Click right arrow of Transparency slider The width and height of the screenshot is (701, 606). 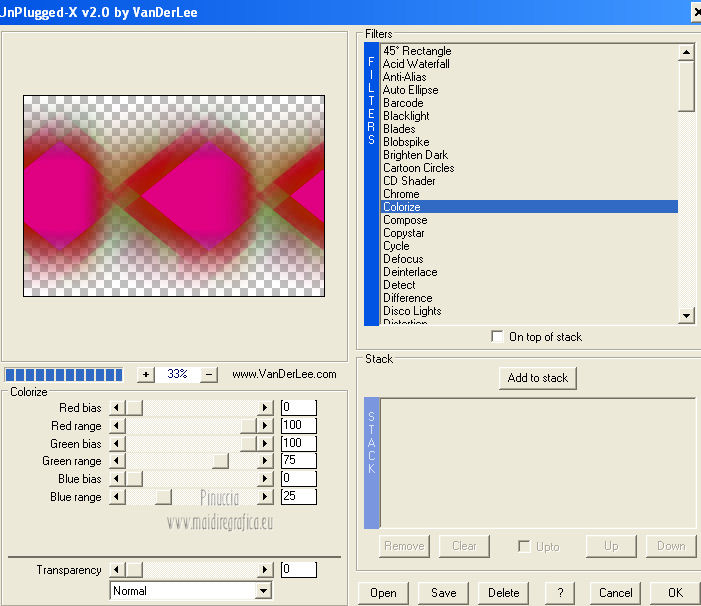point(265,569)
